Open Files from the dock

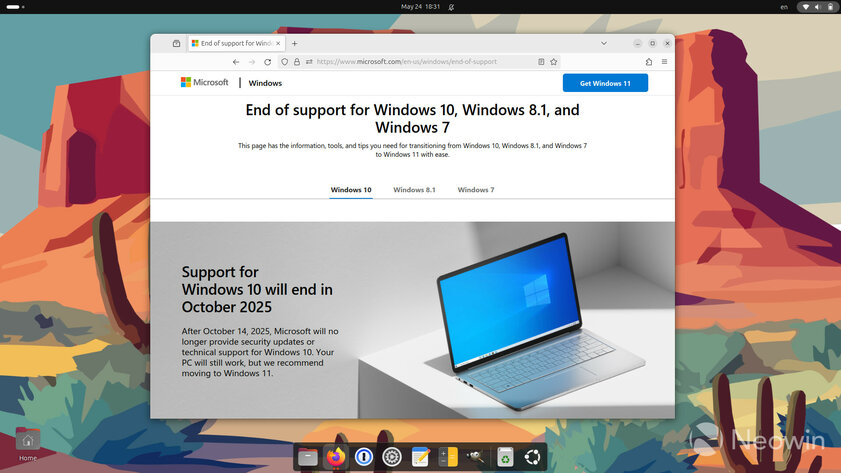(308, 457)
